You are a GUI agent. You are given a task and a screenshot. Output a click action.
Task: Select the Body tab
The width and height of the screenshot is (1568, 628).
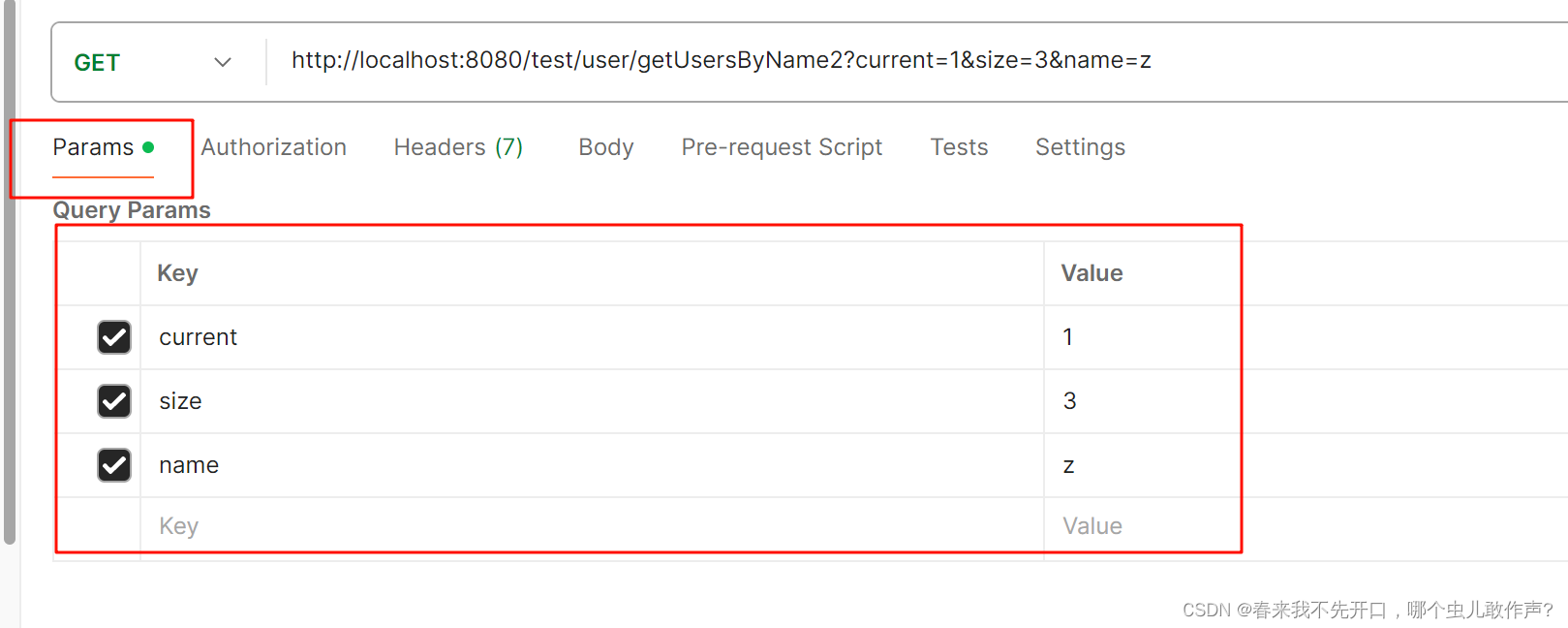(x=605, y=146)
